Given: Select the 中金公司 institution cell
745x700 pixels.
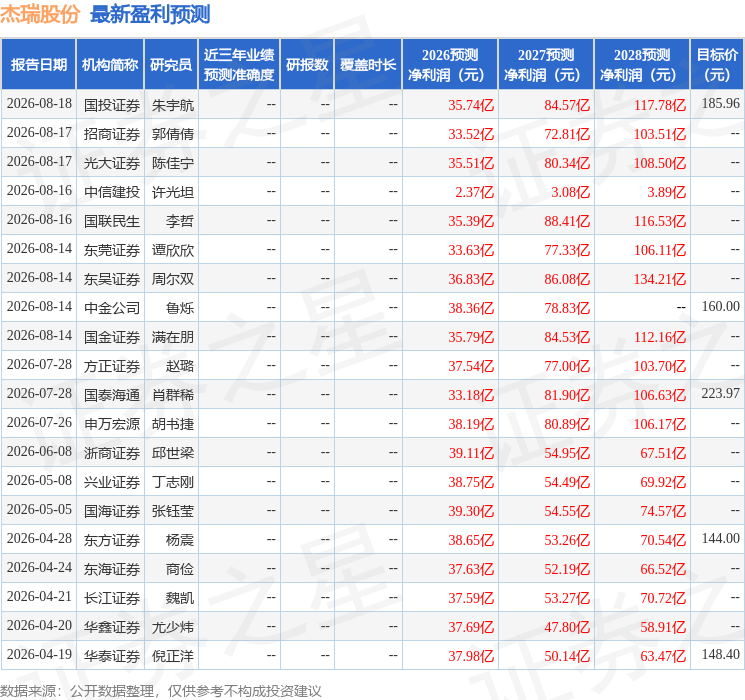Looking at the screenshot, I should 112,307.
